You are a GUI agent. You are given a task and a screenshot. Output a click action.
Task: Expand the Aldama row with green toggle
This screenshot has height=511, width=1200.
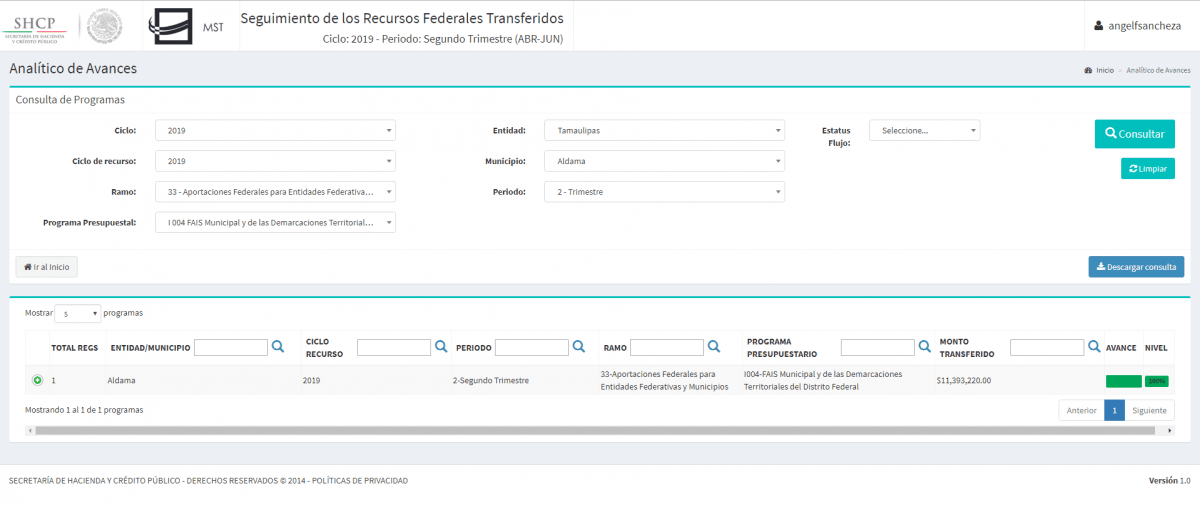37,380
